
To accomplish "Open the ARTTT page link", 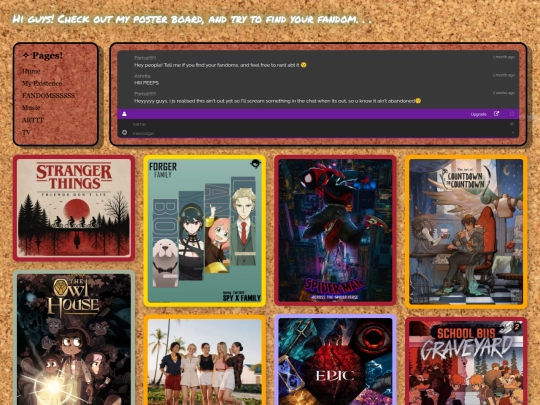I will (33, 120).
